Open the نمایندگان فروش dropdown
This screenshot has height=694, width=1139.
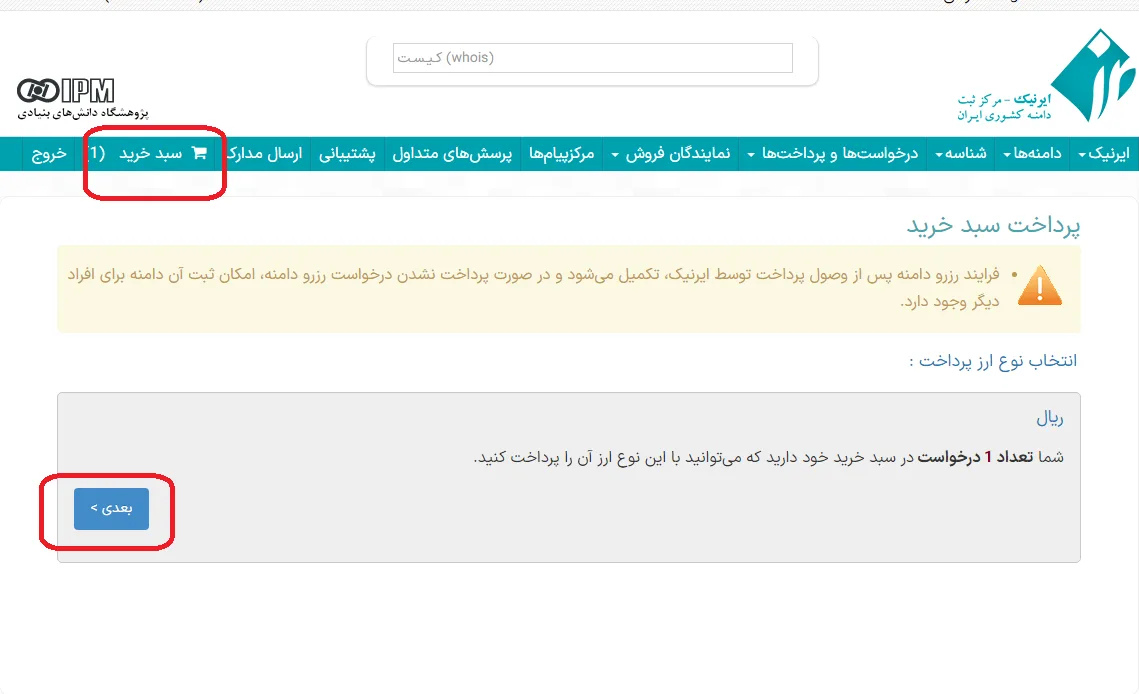[x=670, y=153]
